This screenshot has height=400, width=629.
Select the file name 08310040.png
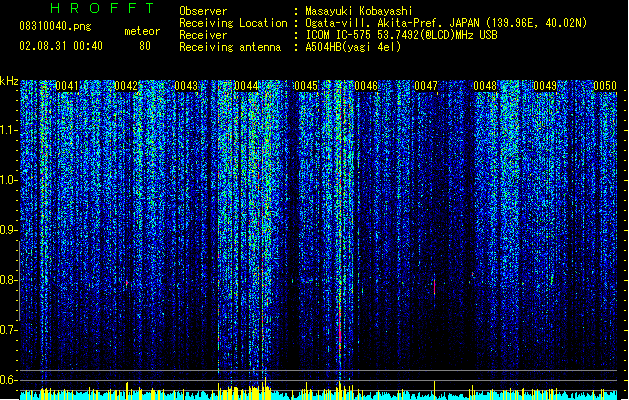(55, 26)
